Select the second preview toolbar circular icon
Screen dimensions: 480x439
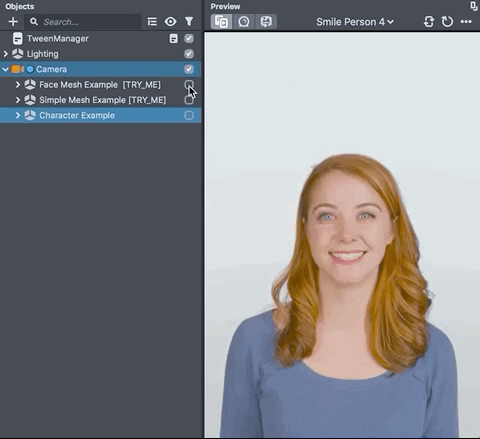[x=244, y=22]
